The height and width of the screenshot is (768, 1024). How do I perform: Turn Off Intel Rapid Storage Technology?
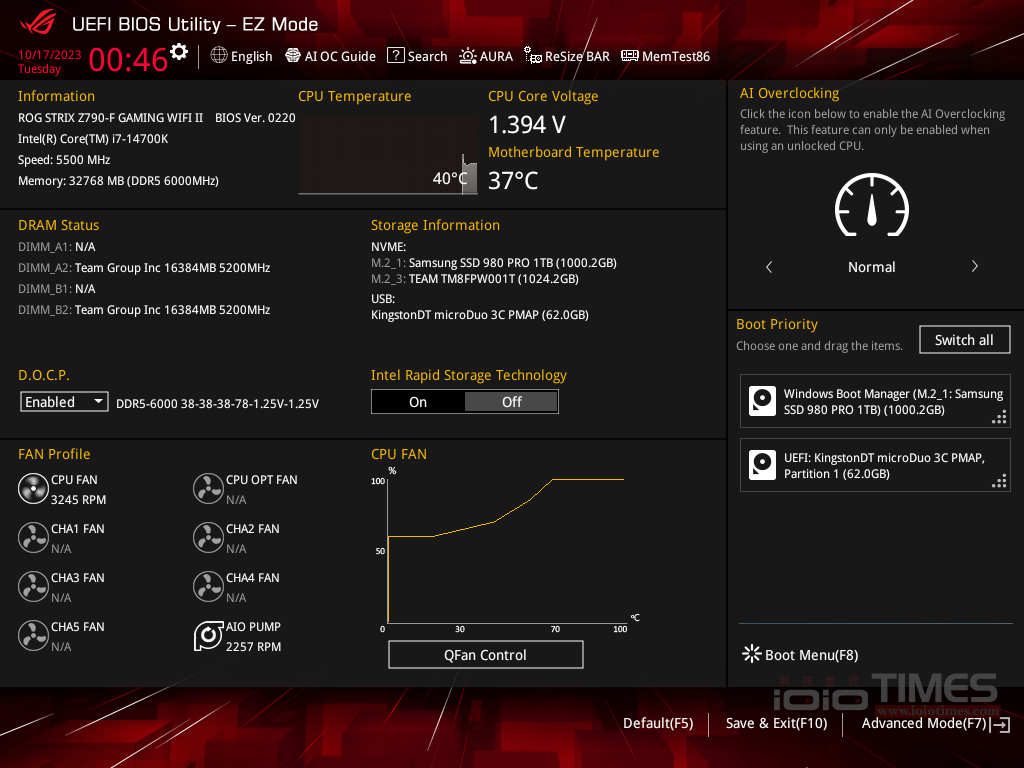[x=511, y=401]
